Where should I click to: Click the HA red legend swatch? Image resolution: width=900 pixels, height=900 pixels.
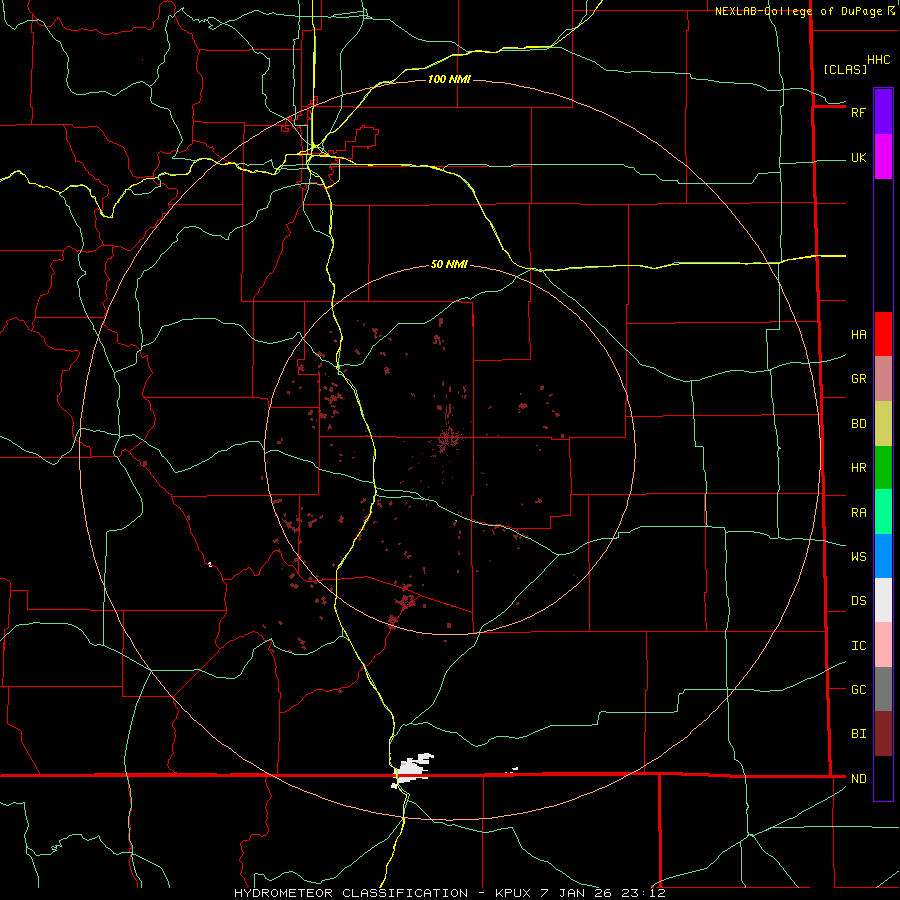click(x=883, y=334)
